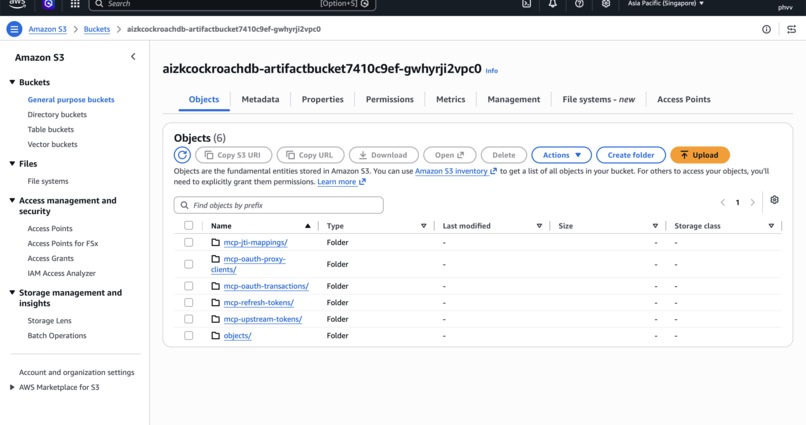This screenshot has height=425, width=806.
Task: Go to the next page arrow
Action: tap(753, 202)
